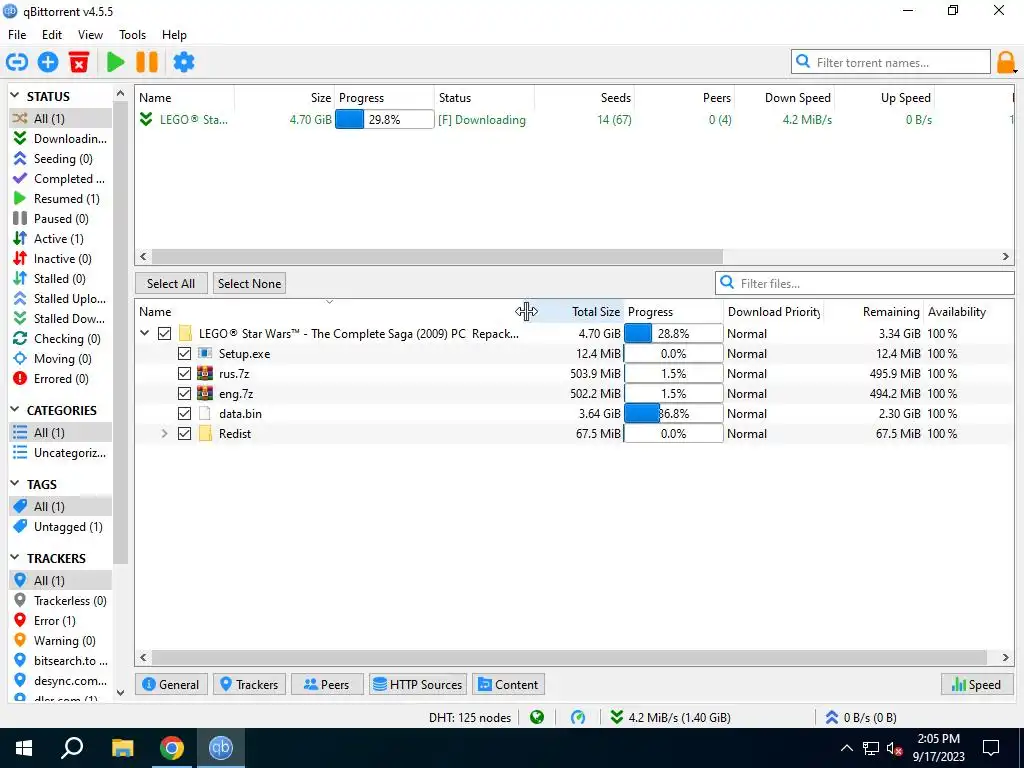Toggle alternative speed limits icon
This screenshot has height=768, width=1024.
578,717
